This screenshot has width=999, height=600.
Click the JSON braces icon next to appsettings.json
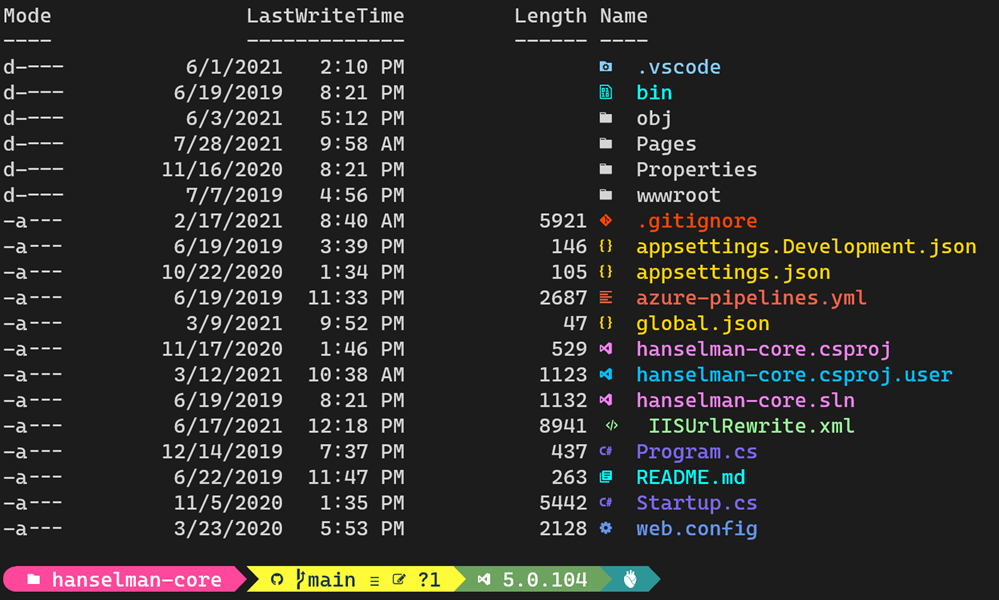coord(608,271)
